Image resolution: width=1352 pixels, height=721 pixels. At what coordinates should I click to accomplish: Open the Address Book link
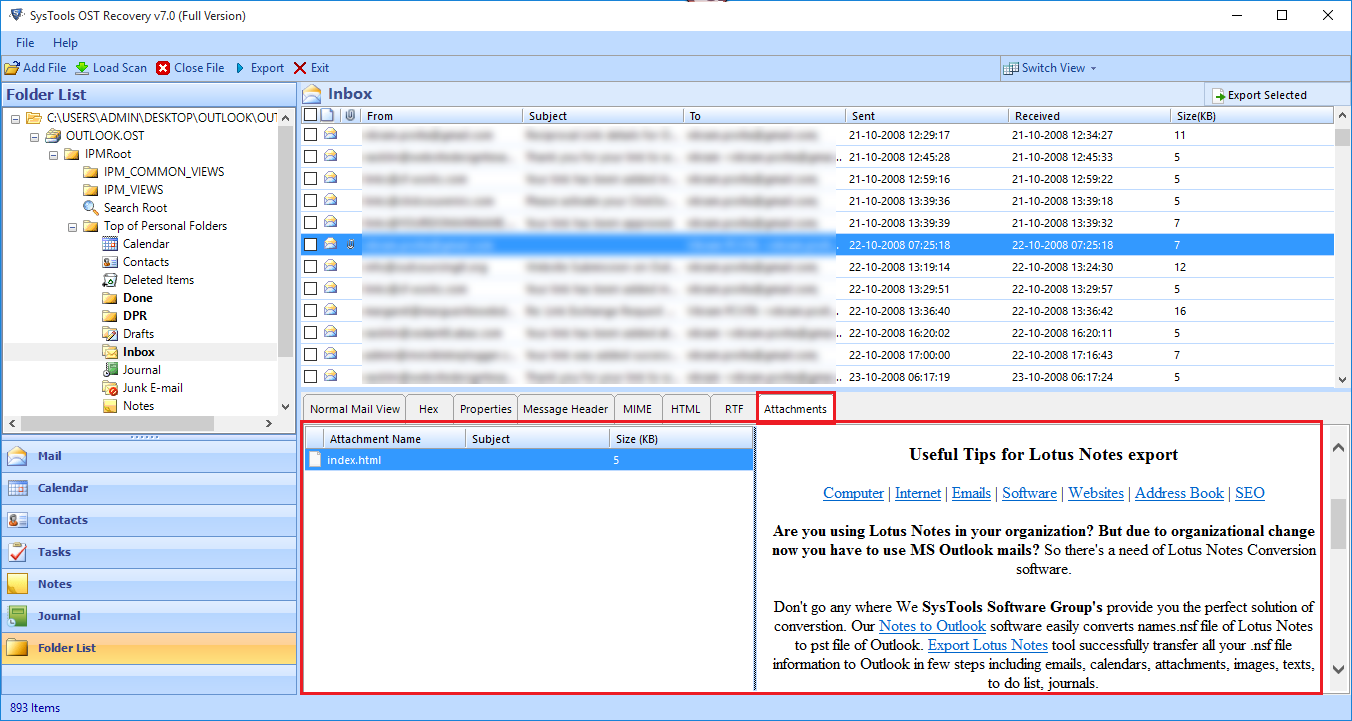click(1179, 493)
